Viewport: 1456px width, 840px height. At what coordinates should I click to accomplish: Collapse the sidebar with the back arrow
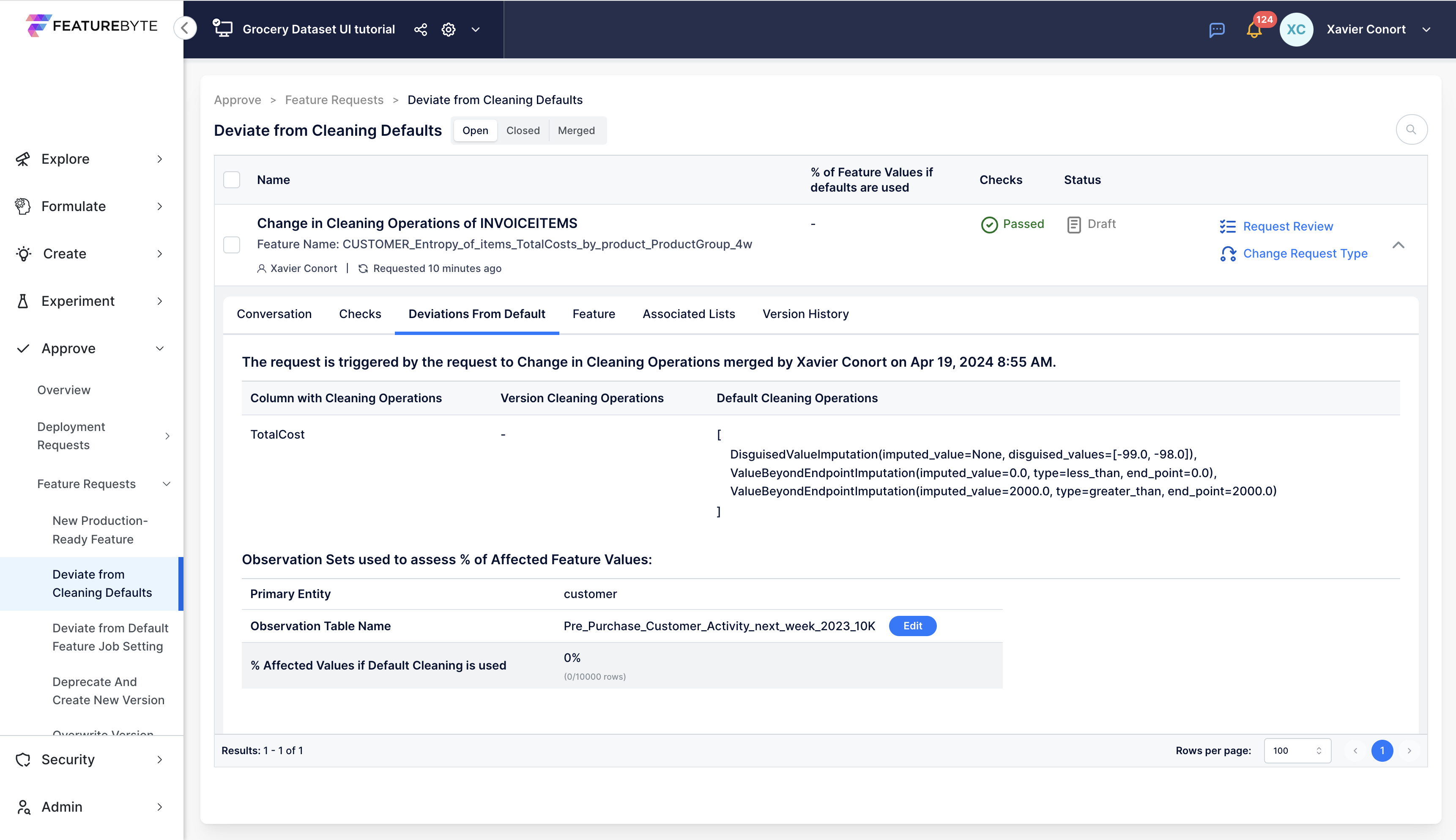(x=185, y=27)
